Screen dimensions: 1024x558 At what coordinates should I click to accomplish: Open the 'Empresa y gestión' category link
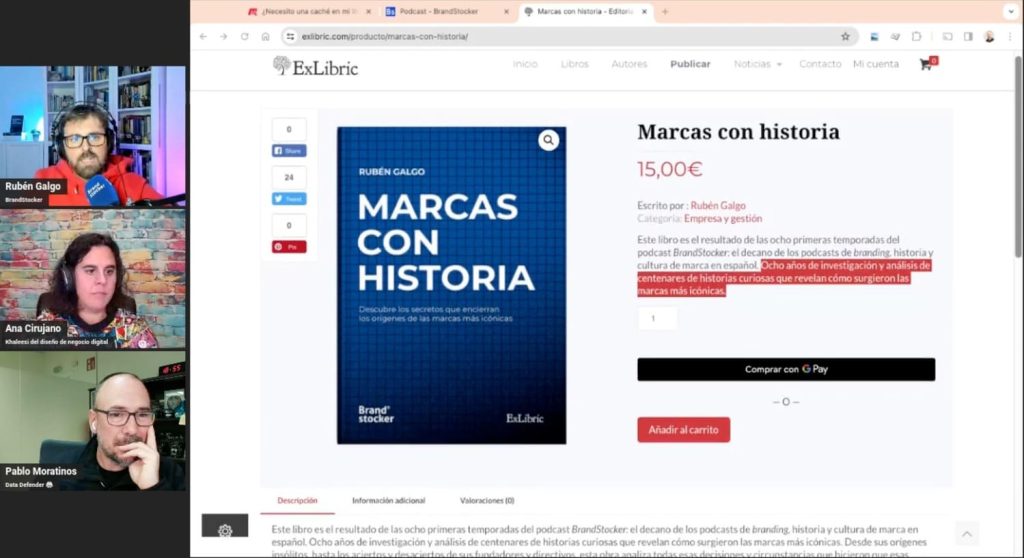[x=723, y=218]
